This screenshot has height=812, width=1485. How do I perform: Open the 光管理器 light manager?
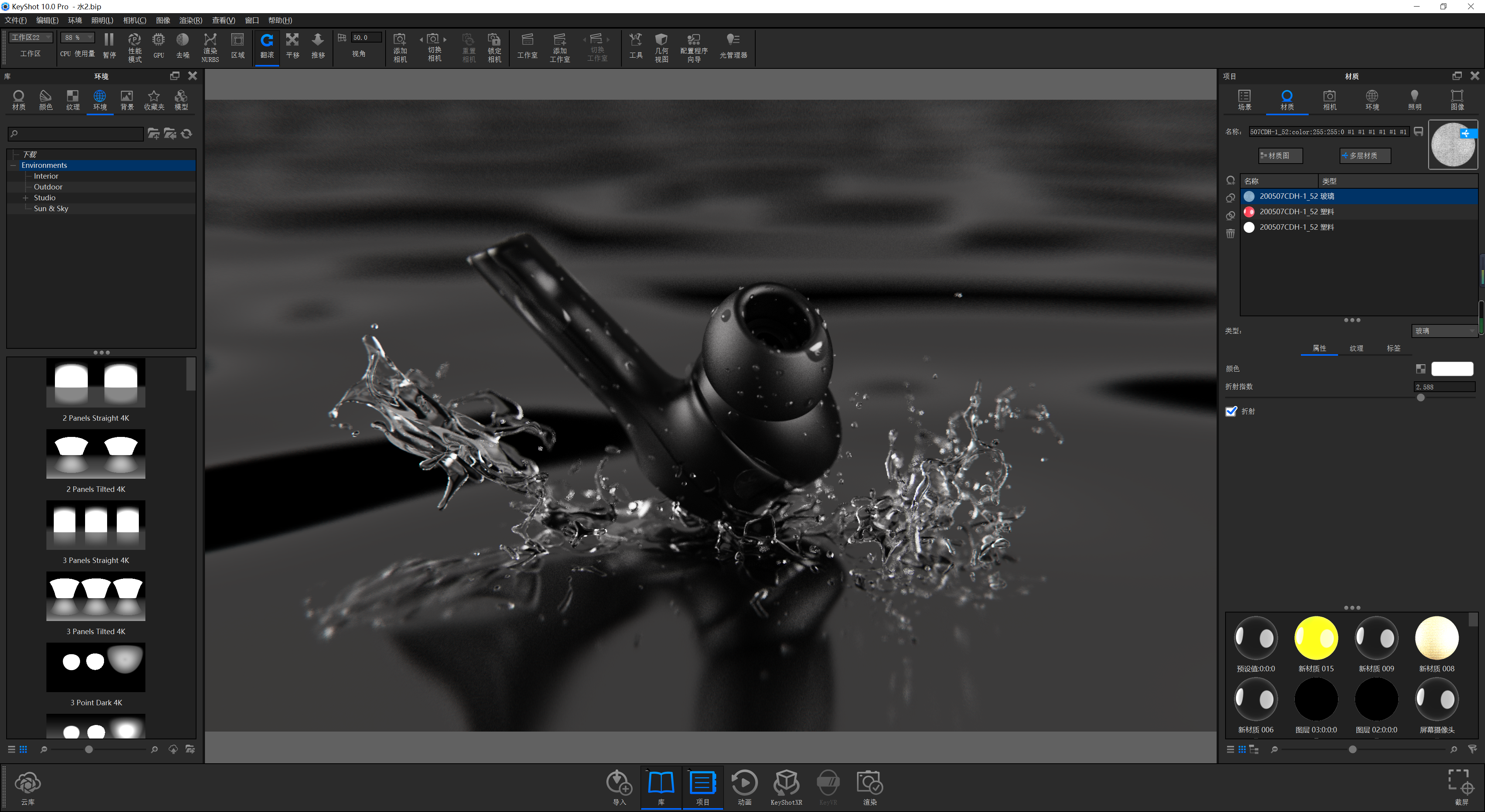733,46
